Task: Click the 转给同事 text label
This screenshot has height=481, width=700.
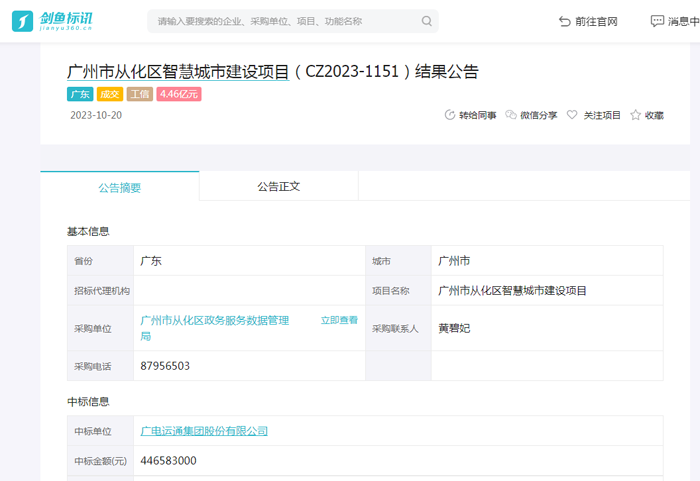Action: (478, 115)
